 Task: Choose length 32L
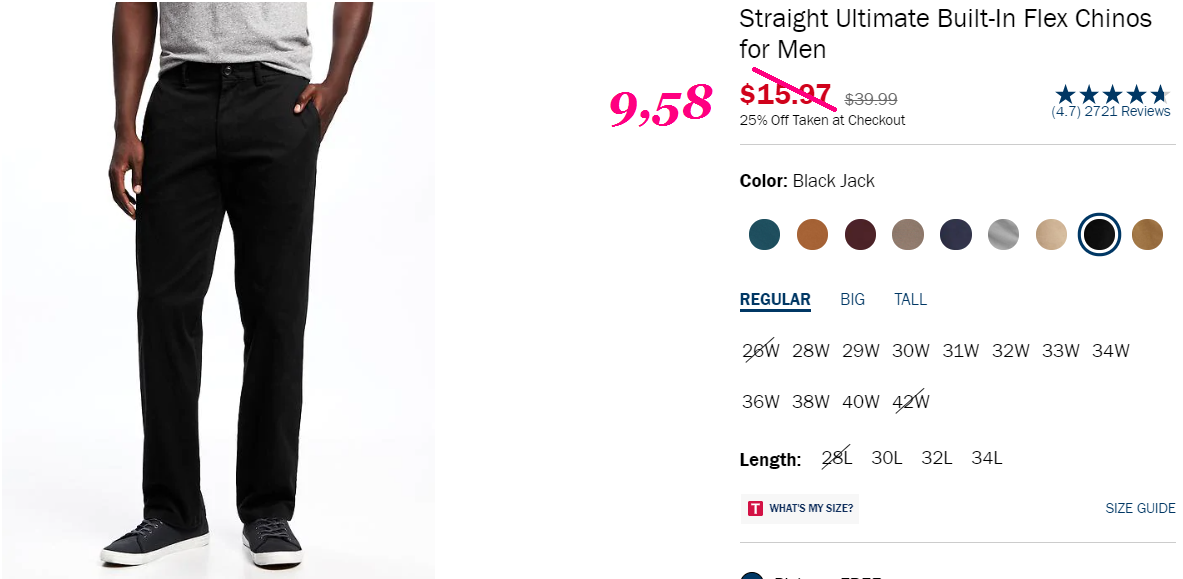pyautogui.click(x=937, y=457)
